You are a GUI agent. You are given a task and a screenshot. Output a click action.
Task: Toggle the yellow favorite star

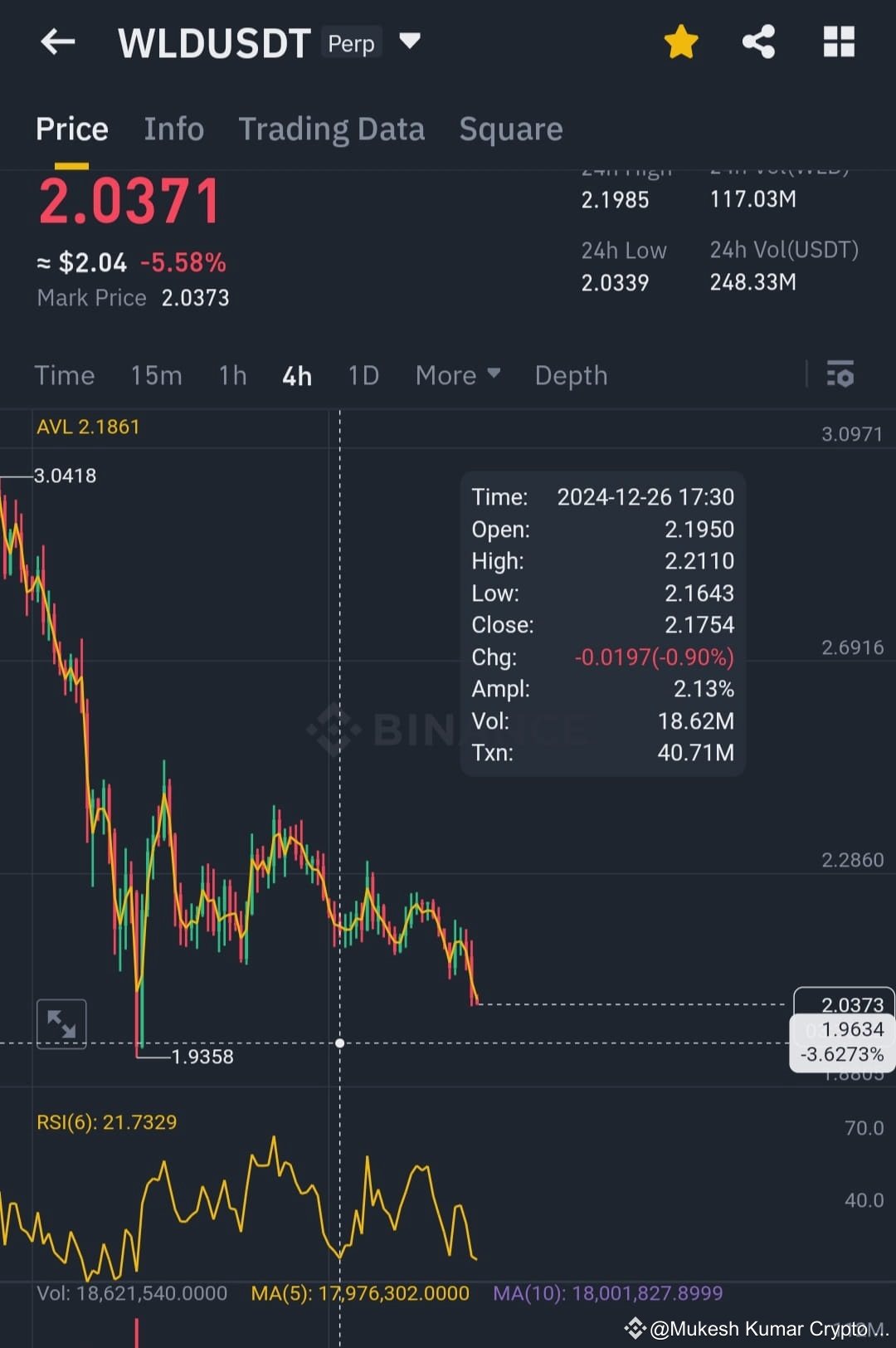pos(681,42)
